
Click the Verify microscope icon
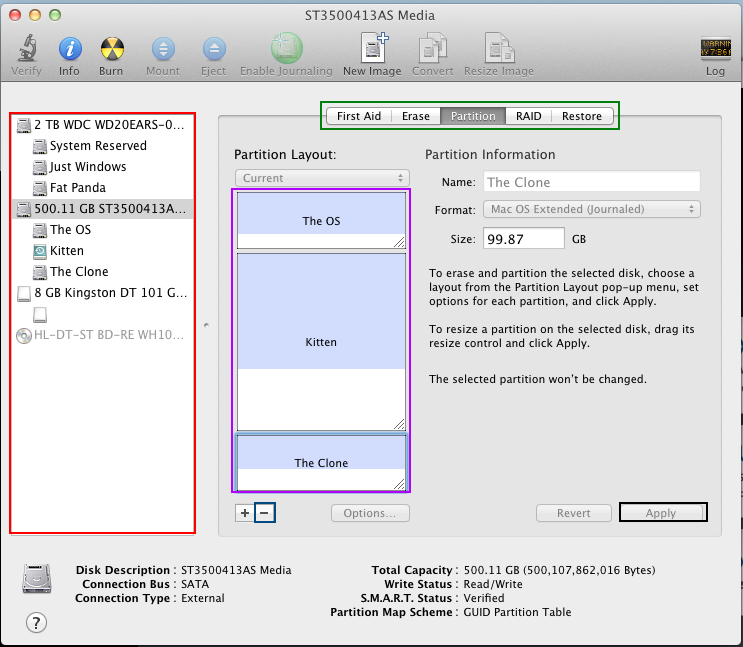27,48
